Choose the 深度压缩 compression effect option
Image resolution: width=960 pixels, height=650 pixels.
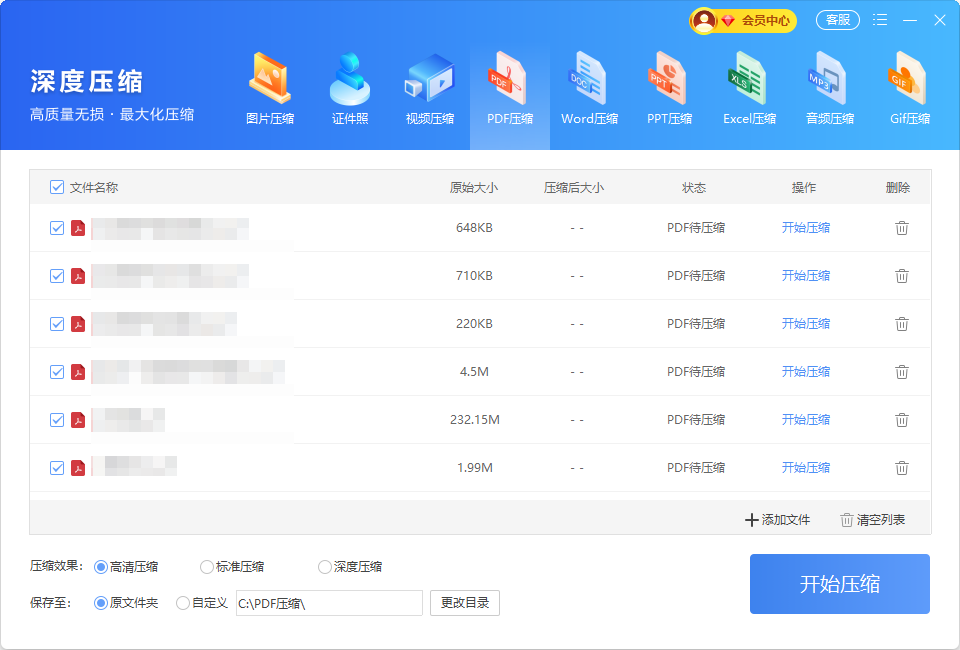325,567
